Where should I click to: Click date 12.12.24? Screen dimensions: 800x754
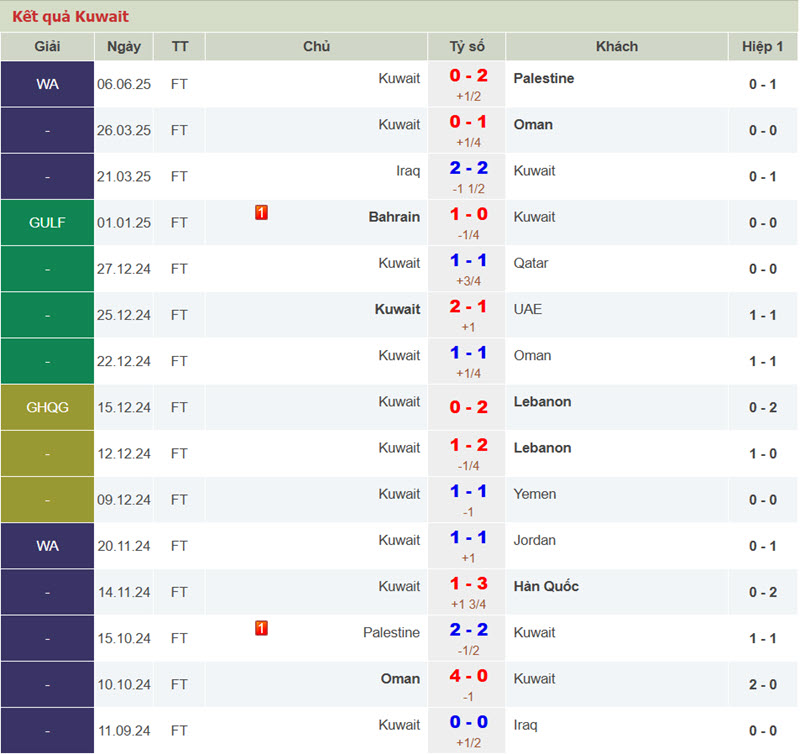pos(124,454)
